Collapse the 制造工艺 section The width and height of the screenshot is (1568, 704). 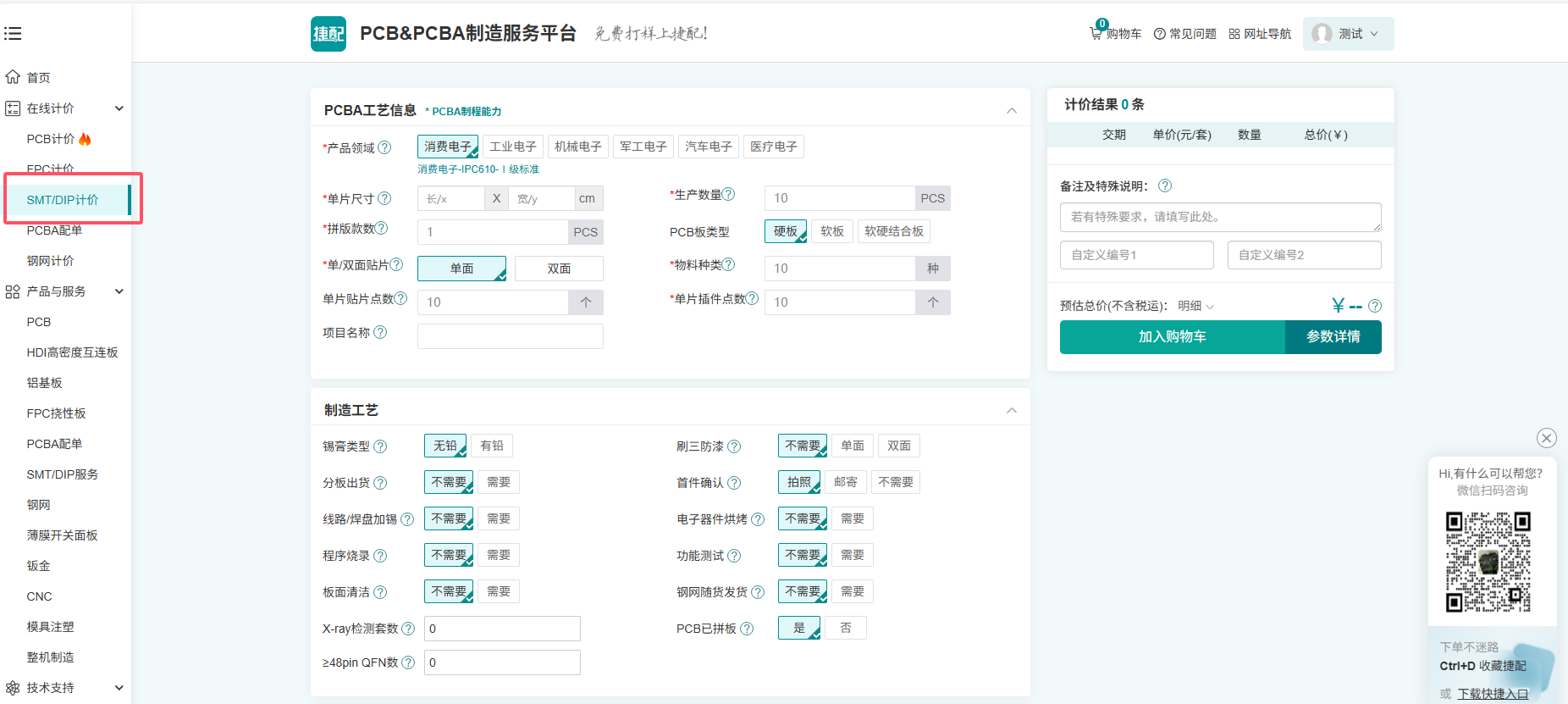(1012, 411)
